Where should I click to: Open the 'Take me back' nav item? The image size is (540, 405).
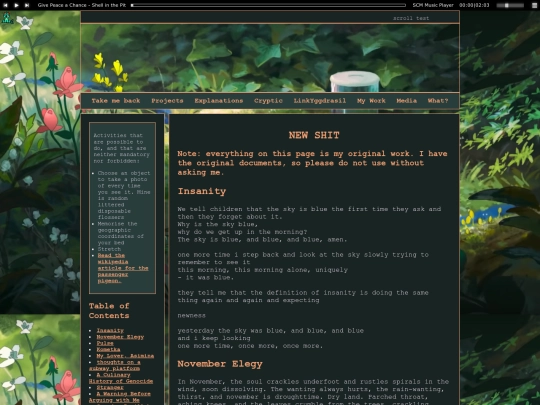pos(116,101)
